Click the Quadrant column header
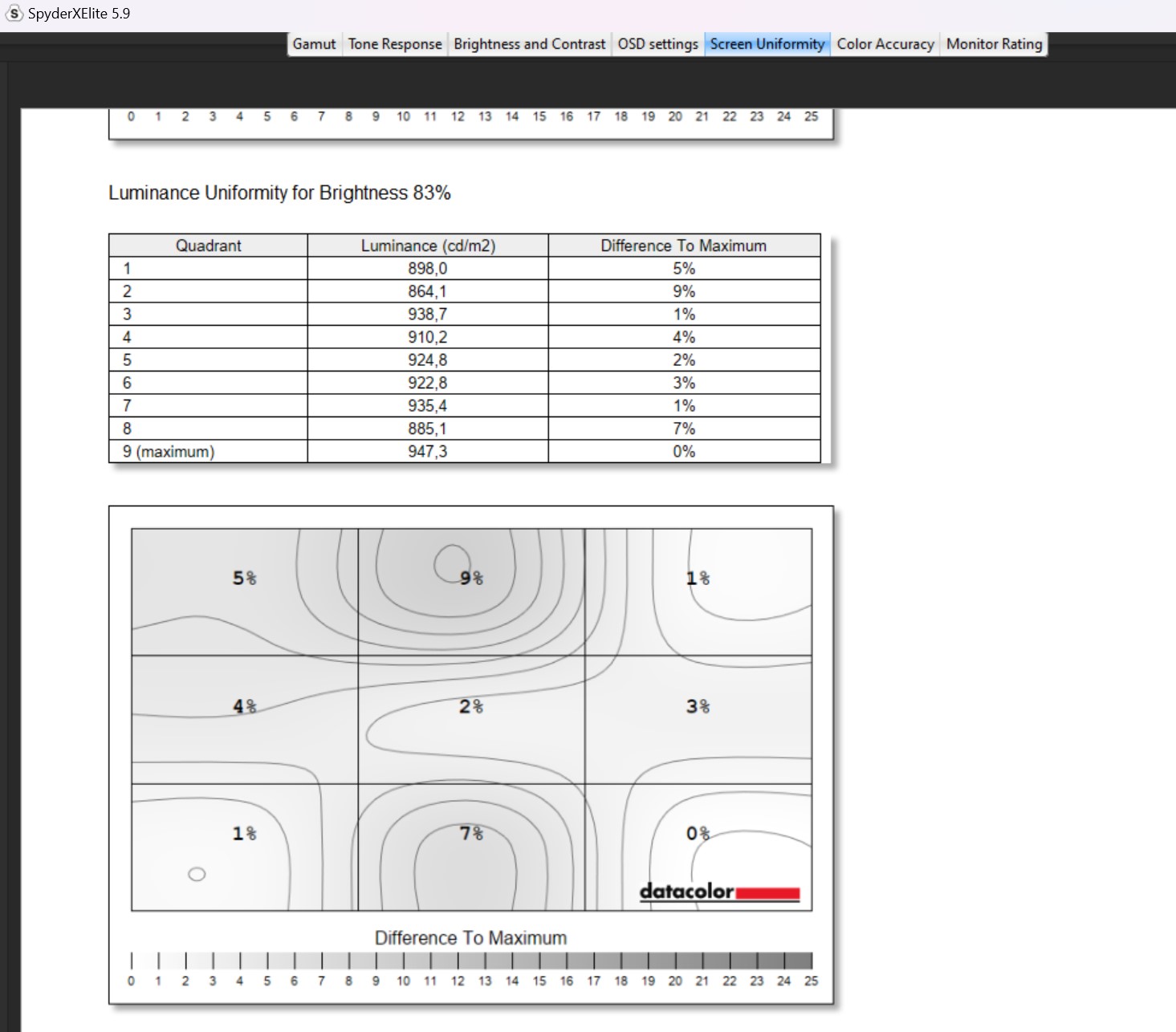Image resolution: width=1176 pixels, height=1032 pixels. (208, 246)
